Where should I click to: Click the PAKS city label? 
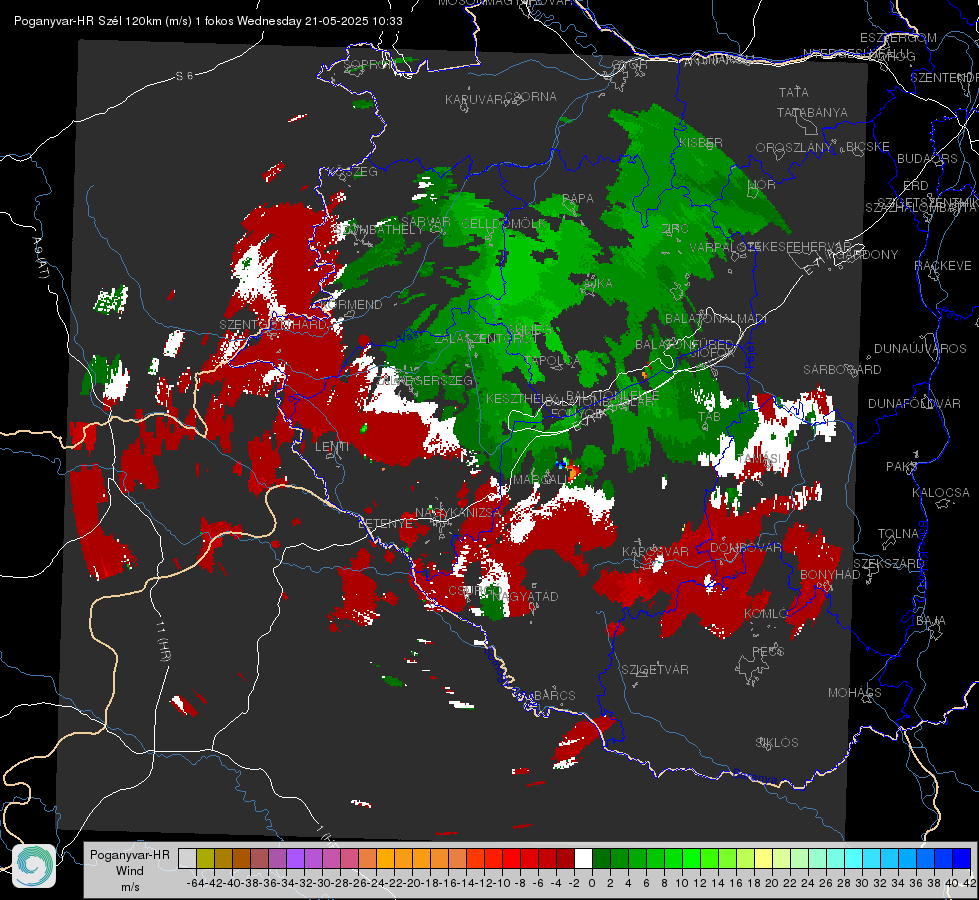pos(902,467)
